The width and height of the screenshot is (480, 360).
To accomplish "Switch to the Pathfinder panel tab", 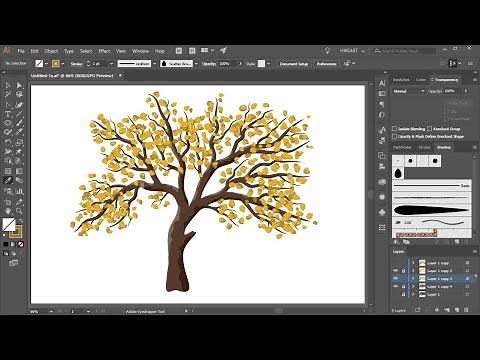I will pos(402,147).
